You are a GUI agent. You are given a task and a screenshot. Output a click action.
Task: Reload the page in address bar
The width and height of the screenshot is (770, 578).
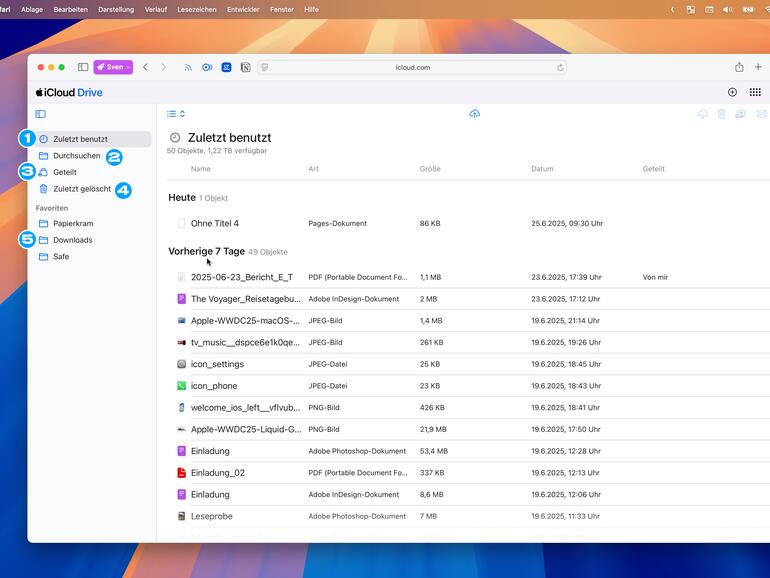[560, 67]
